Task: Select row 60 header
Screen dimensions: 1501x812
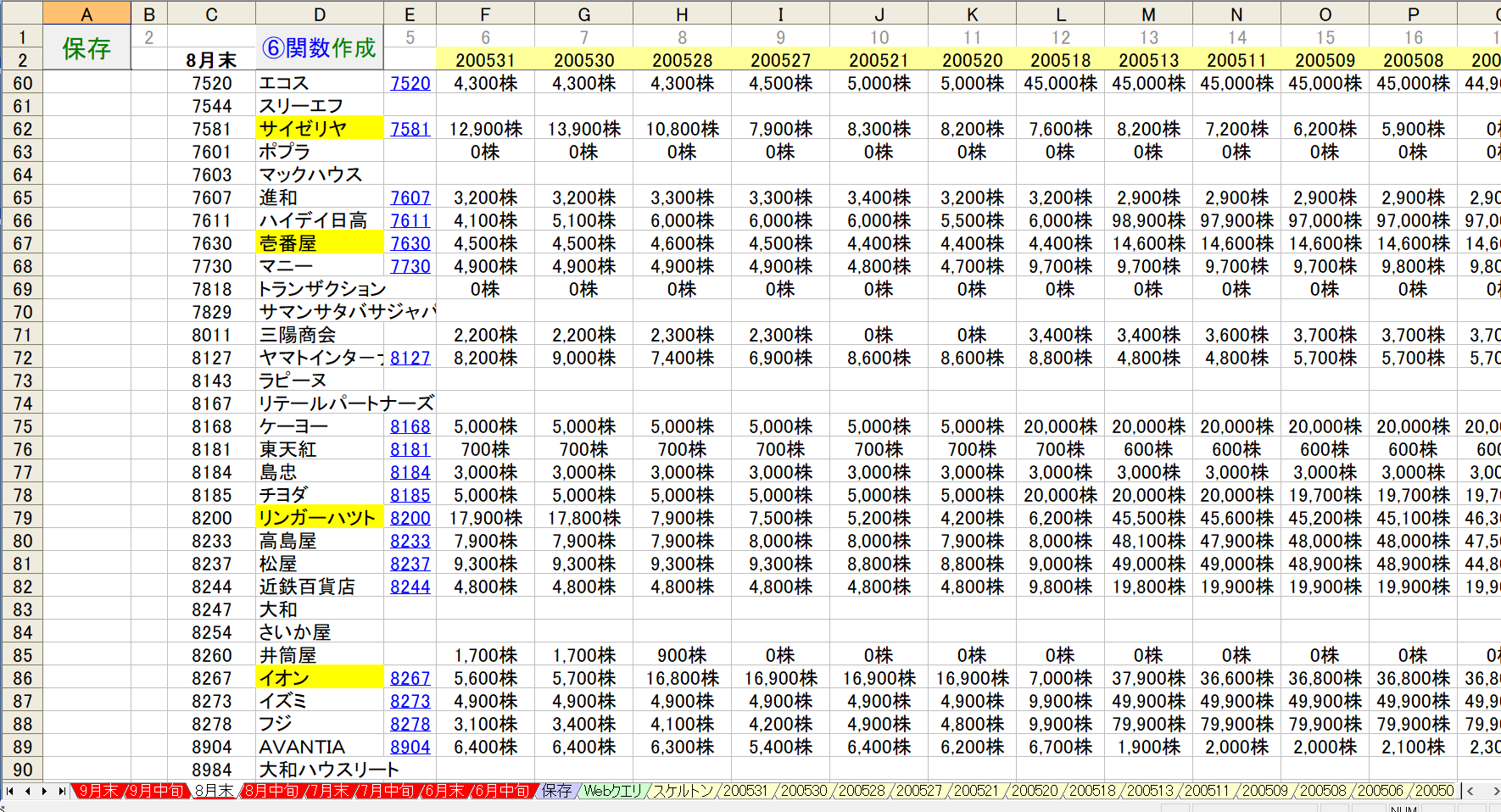Action: (x=22, y=83)
